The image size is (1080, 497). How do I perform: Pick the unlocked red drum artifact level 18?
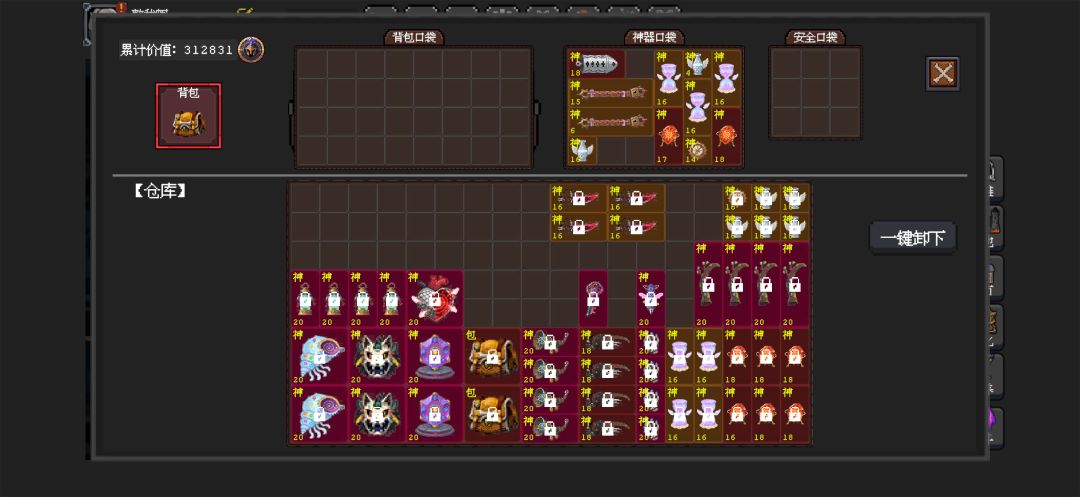(726, 136)
